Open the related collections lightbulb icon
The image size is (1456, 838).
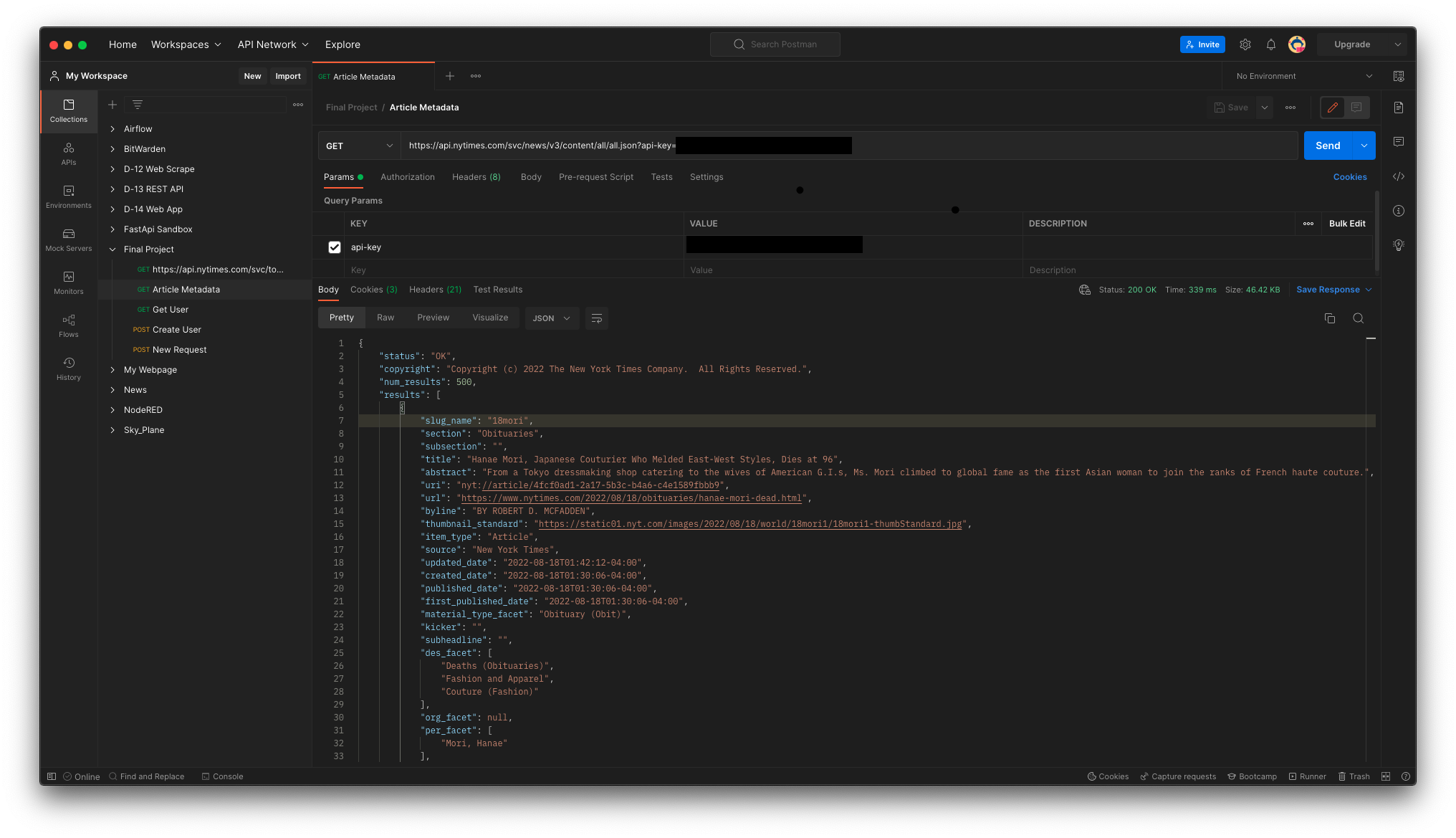(1399, 245)
